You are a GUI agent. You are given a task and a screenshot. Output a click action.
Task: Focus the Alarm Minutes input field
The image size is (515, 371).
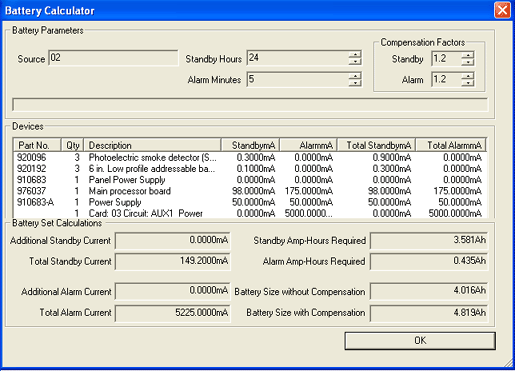coord(298,79)
